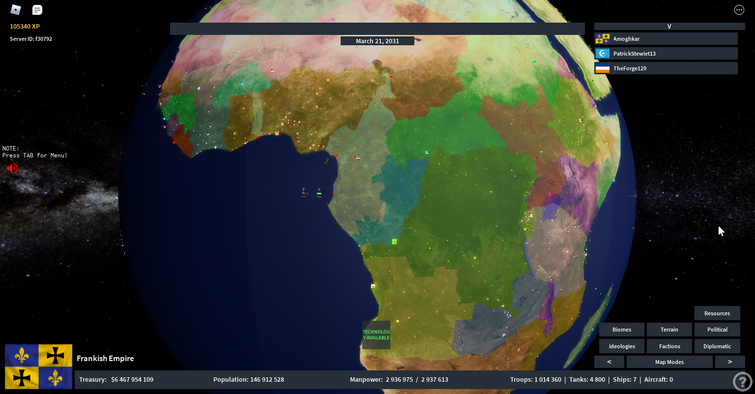Show the Ideologies map mode
755x394 pixels.
click(x=622, y=346)
